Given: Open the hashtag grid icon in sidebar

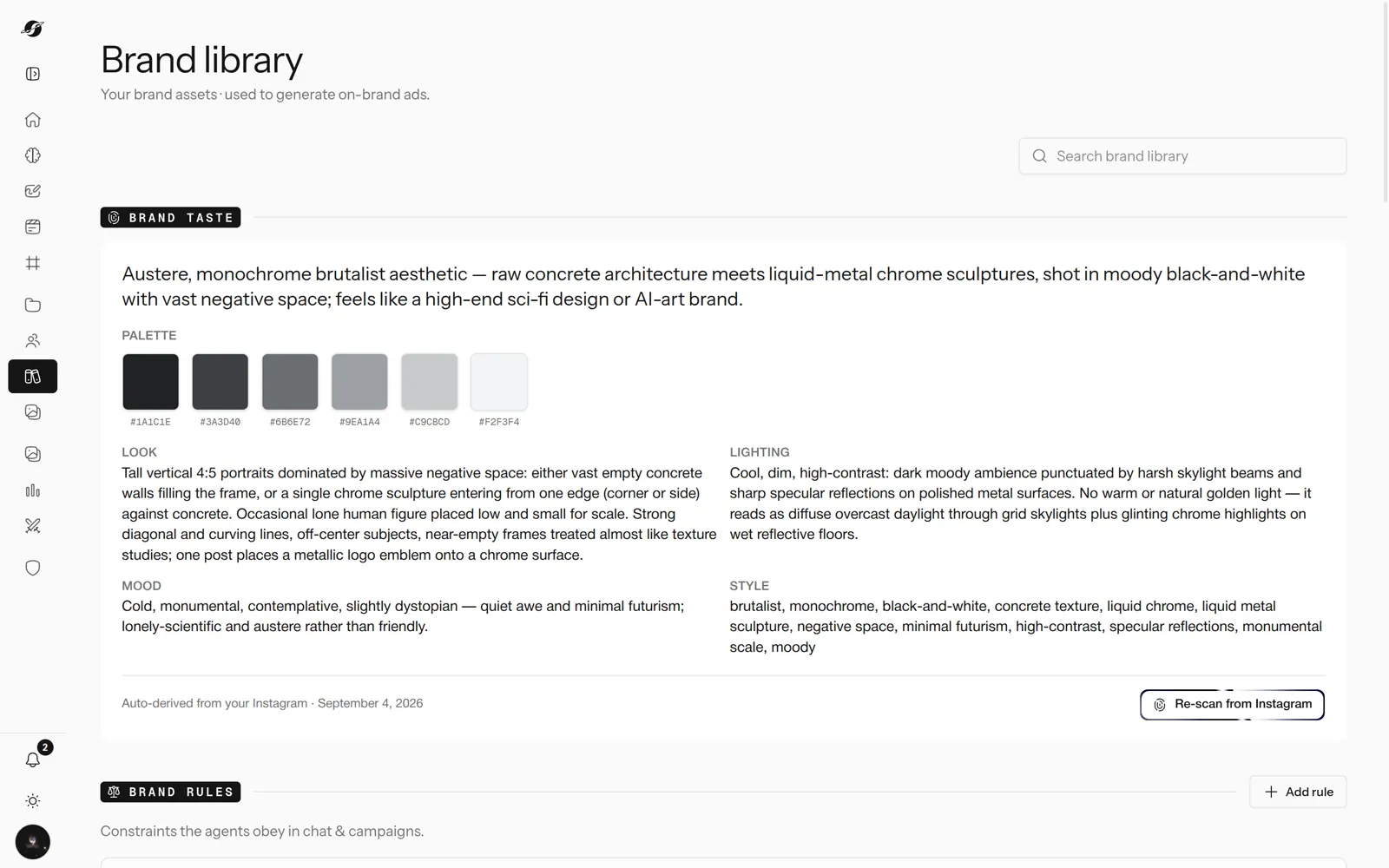Looking at the screenshot, I should pos(33,263).
